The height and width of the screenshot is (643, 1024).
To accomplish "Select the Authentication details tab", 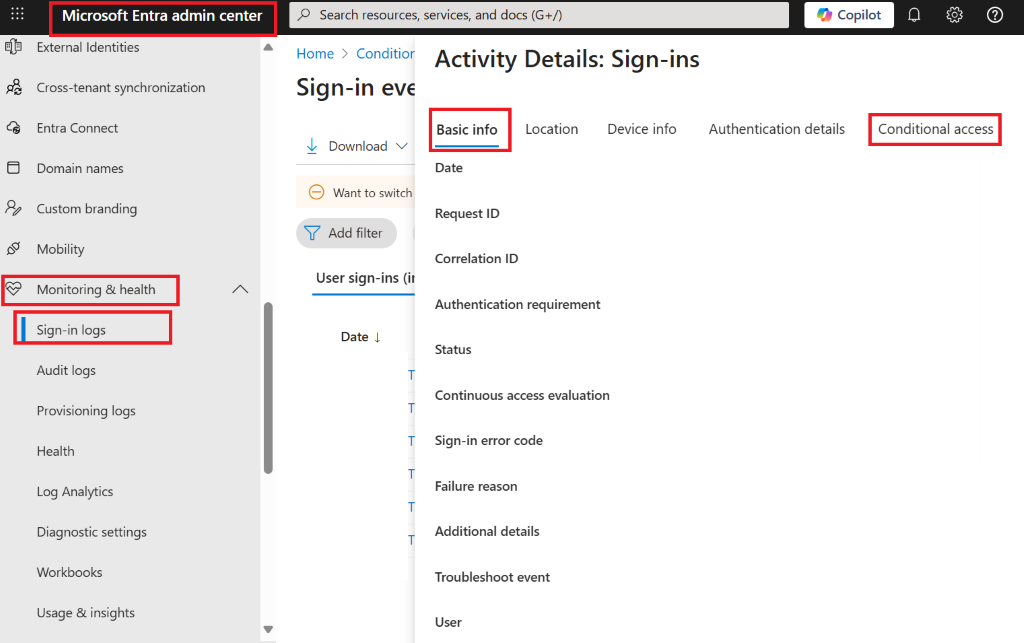I will pos(776,129).
